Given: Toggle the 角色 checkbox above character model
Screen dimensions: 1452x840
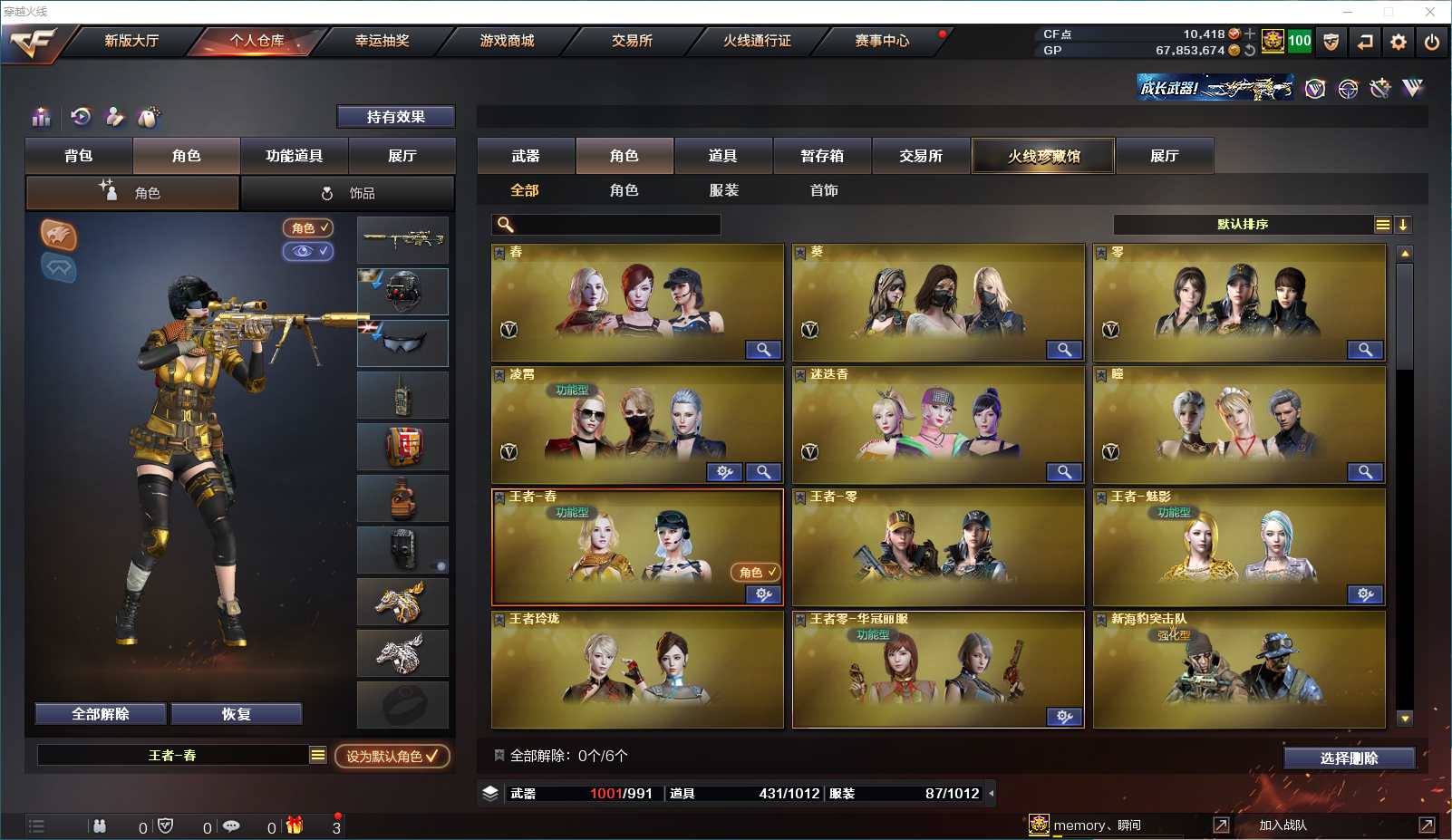Looking at the screenshot, I should (308, 227).
